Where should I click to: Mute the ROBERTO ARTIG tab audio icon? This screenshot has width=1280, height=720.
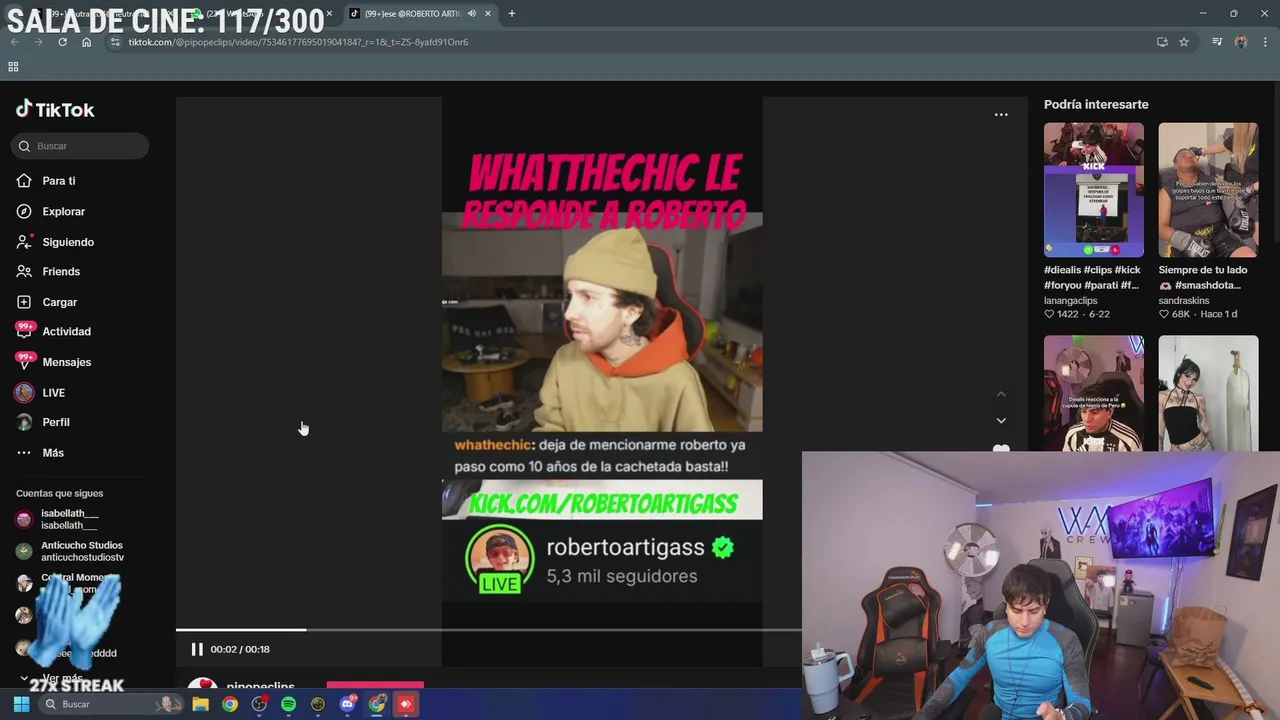tap(472, 14)
